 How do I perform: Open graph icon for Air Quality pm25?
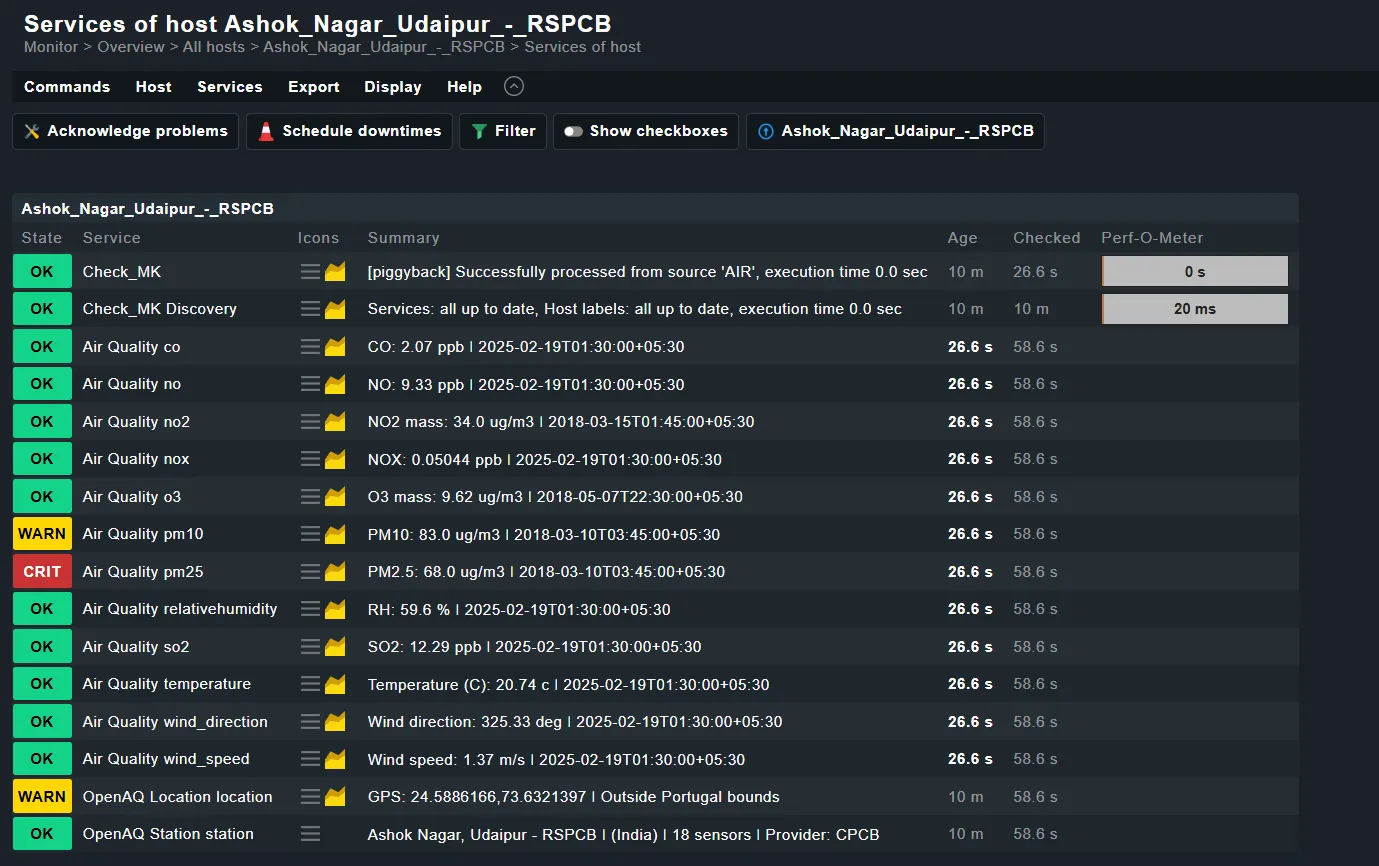click(335, 572)
